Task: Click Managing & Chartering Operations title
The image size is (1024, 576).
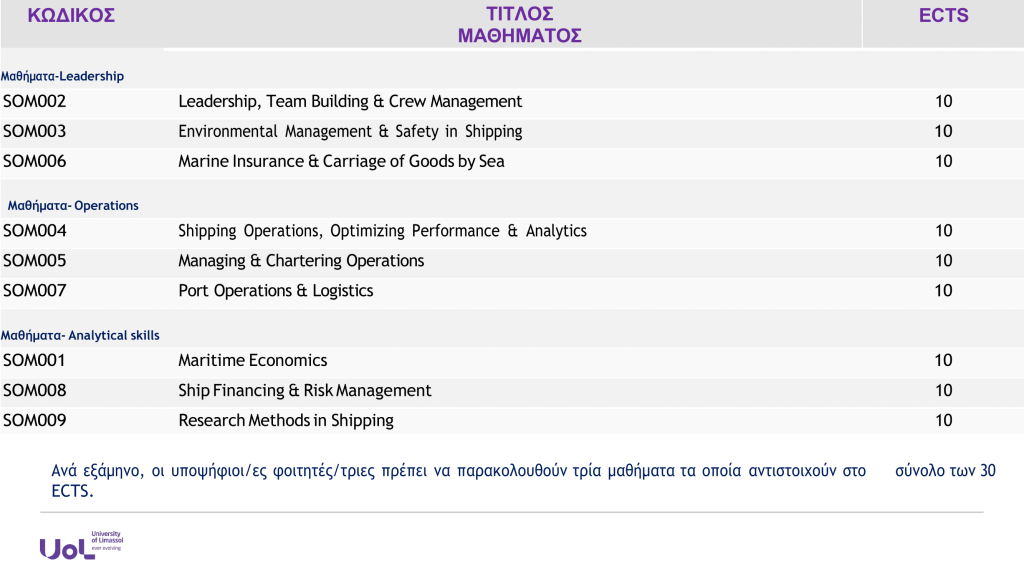Action: (x=301, y=261)
